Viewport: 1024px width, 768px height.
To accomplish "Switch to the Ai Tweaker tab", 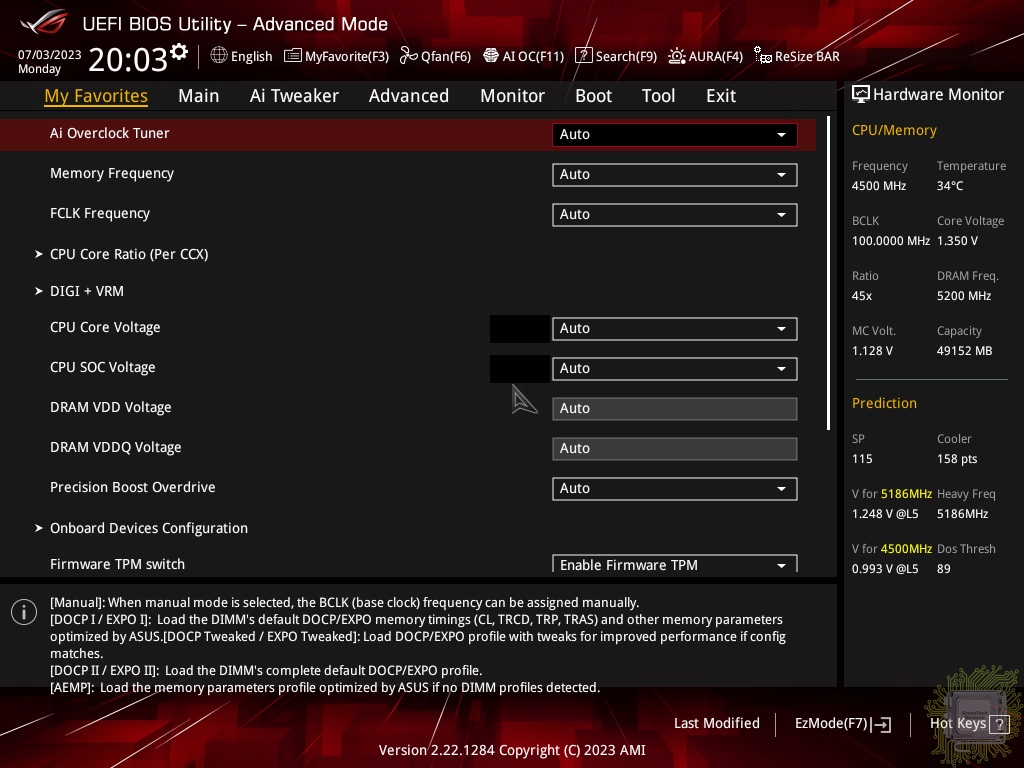I will pos(294,96).
